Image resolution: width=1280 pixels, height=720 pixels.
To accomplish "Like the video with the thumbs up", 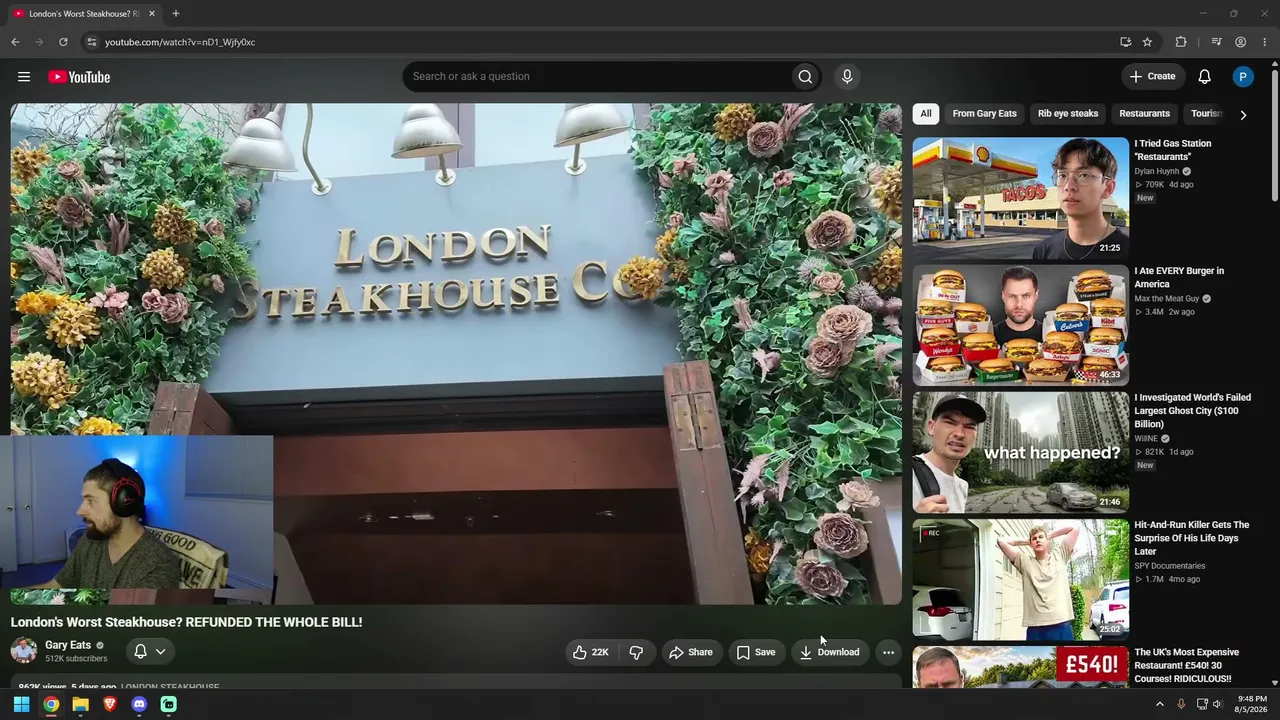I will pyautogui.click(x=590, y=652).
